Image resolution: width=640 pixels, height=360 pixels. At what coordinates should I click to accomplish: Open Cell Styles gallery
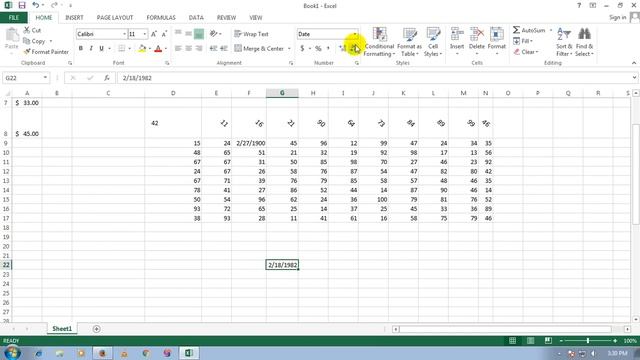433,42
